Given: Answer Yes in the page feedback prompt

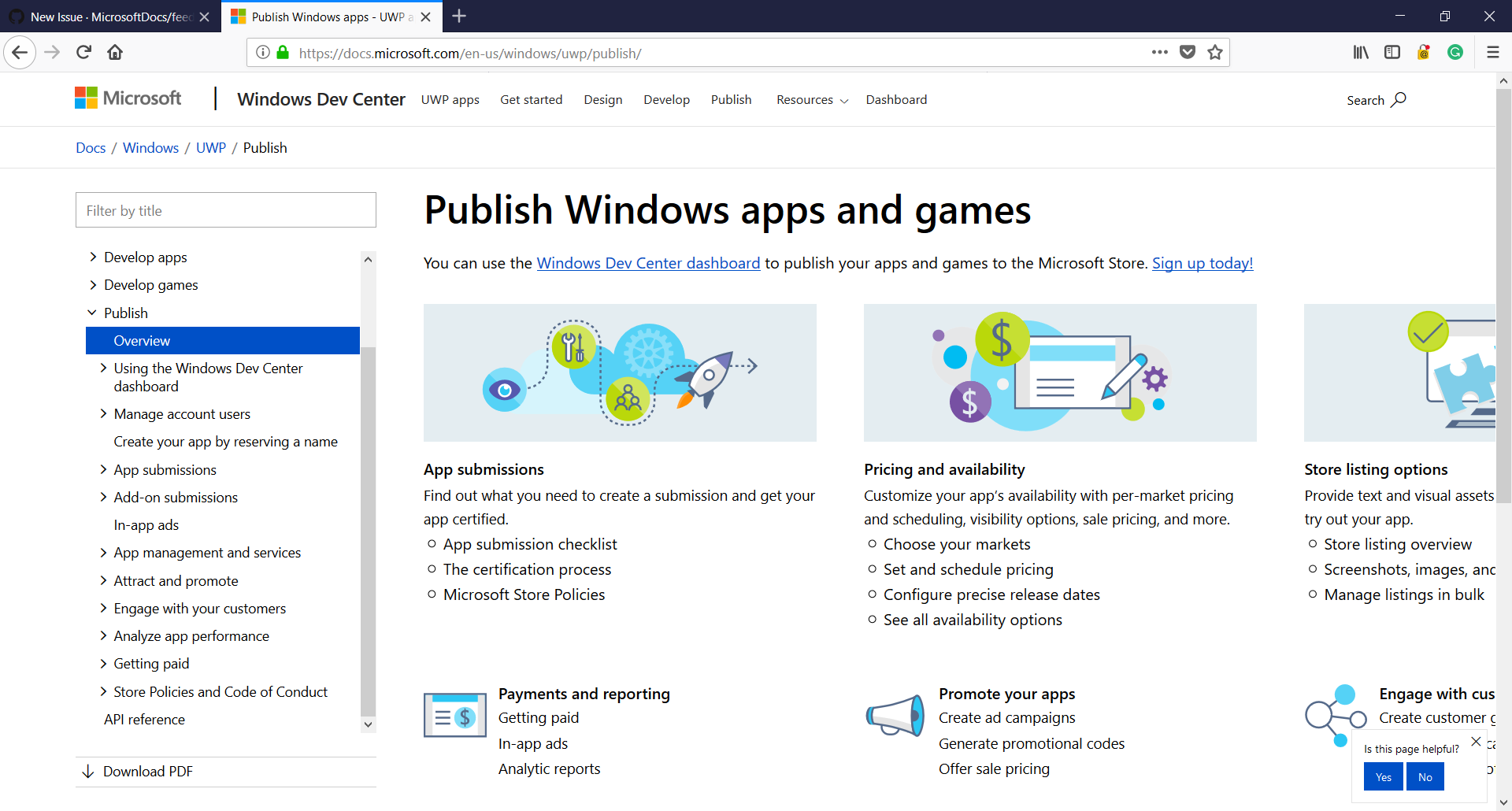Looking at the screenshot, I should coord(1382,776).
